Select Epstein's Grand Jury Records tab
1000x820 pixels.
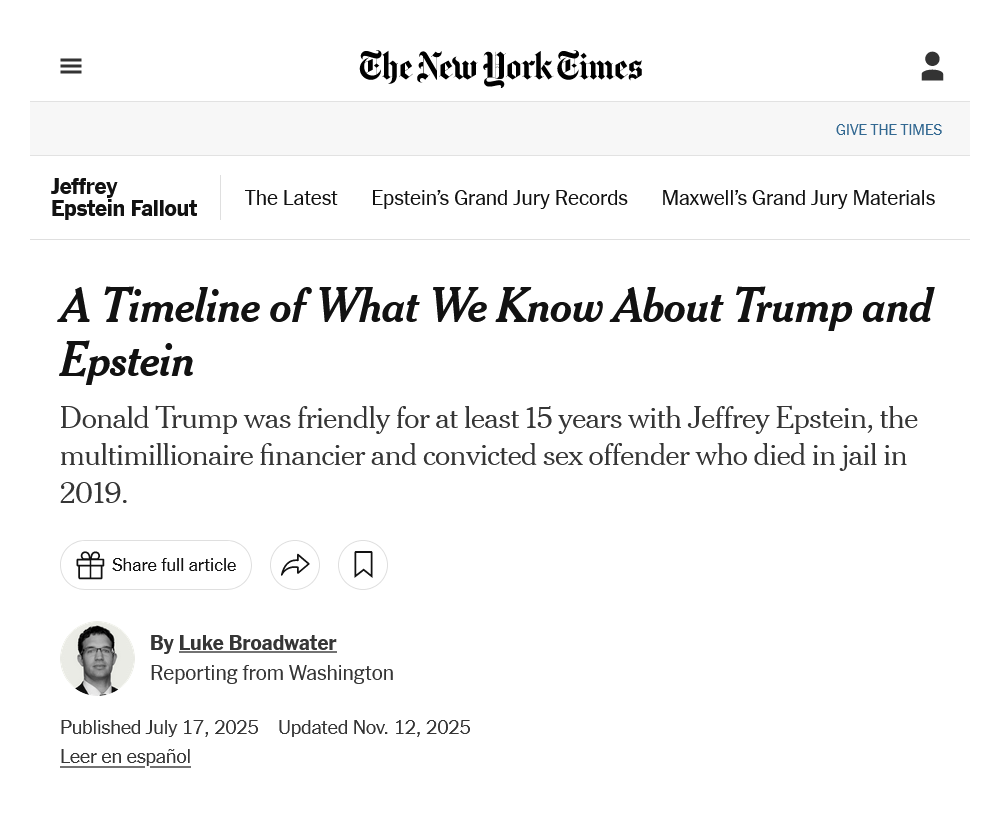coord(499,198)
